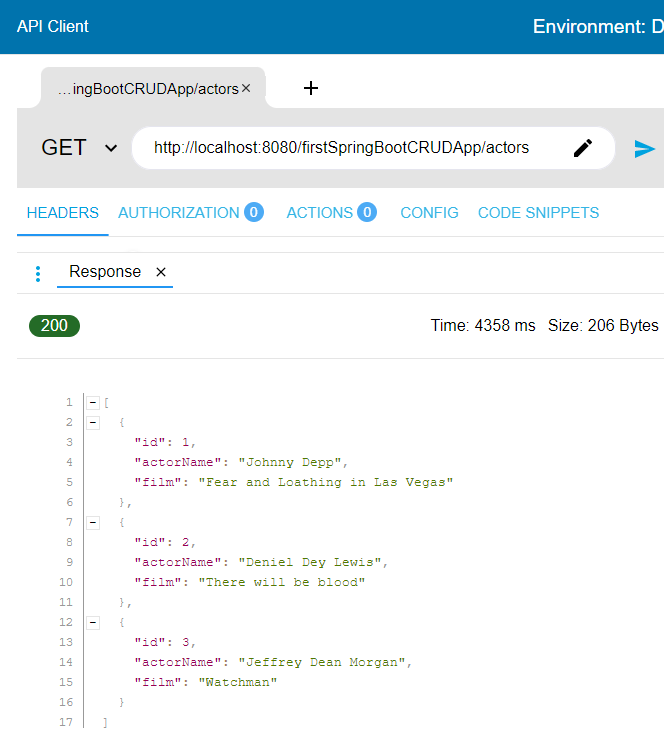Screen dimensions: 664x734
Task: Collapse the third actor object on line 12
Action: pyautogui.click(x=93, y=623)
